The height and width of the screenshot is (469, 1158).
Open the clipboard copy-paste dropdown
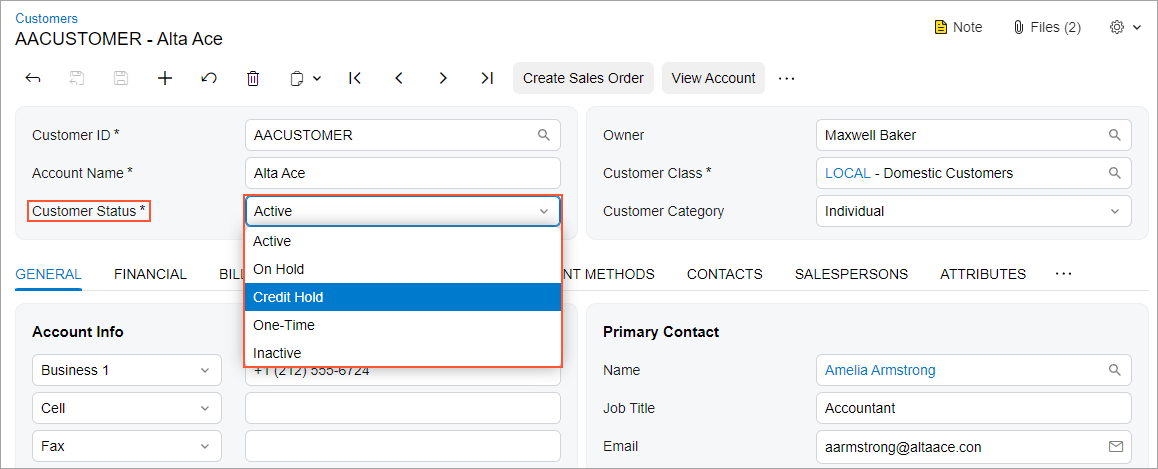[304, 78]
